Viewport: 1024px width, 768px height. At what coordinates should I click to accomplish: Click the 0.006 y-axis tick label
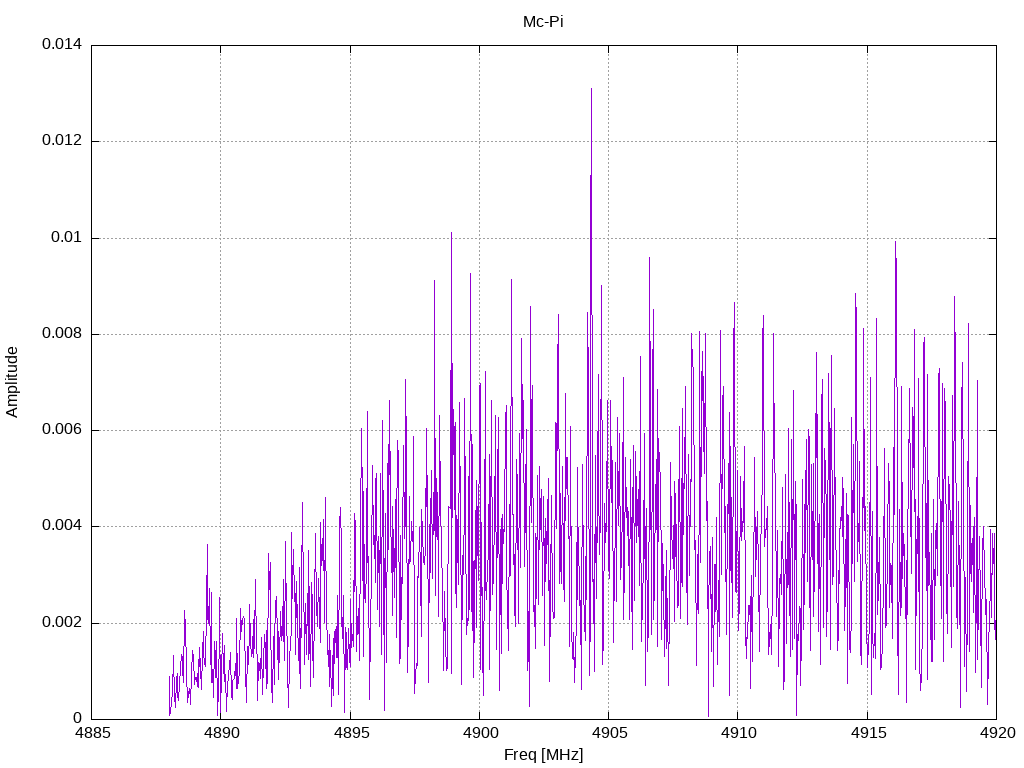click(62, 430)
